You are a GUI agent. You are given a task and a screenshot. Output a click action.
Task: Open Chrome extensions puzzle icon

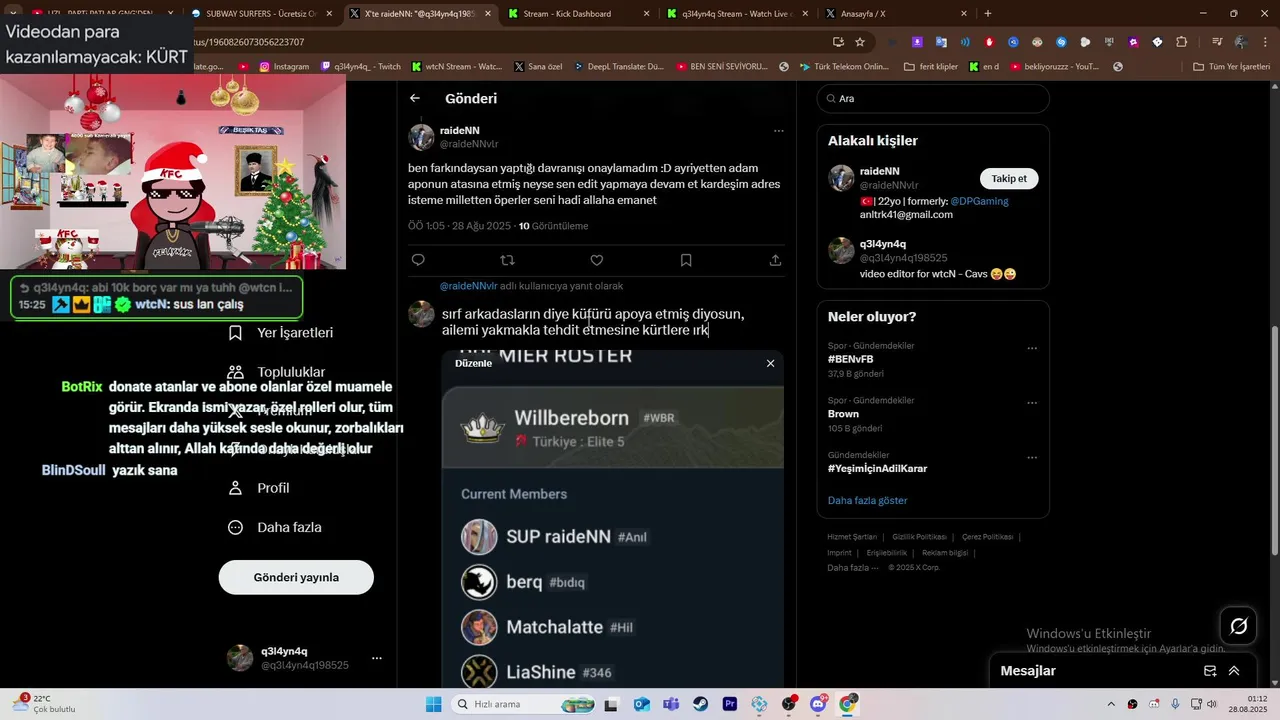pos(1182,42)
